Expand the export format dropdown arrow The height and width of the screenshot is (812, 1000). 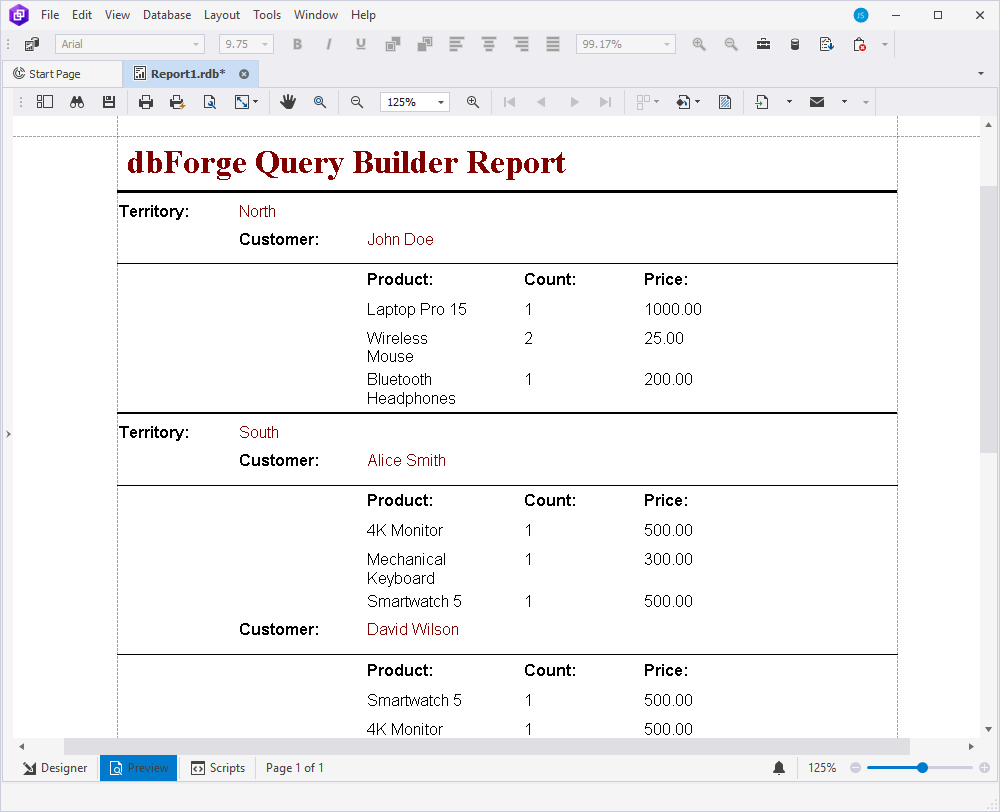[789, 102]
